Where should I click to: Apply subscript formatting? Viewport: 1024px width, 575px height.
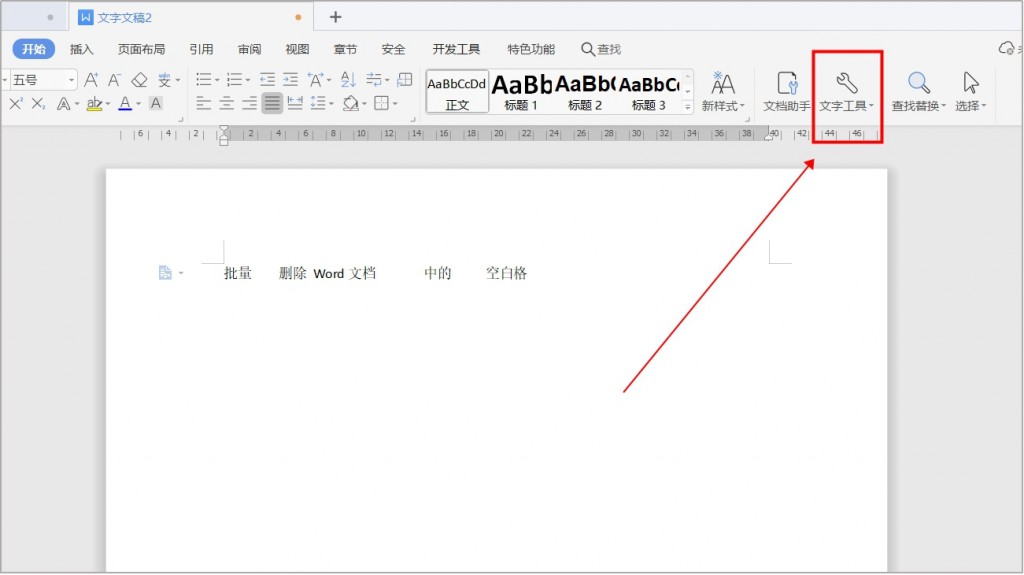(x=39, y=103)
